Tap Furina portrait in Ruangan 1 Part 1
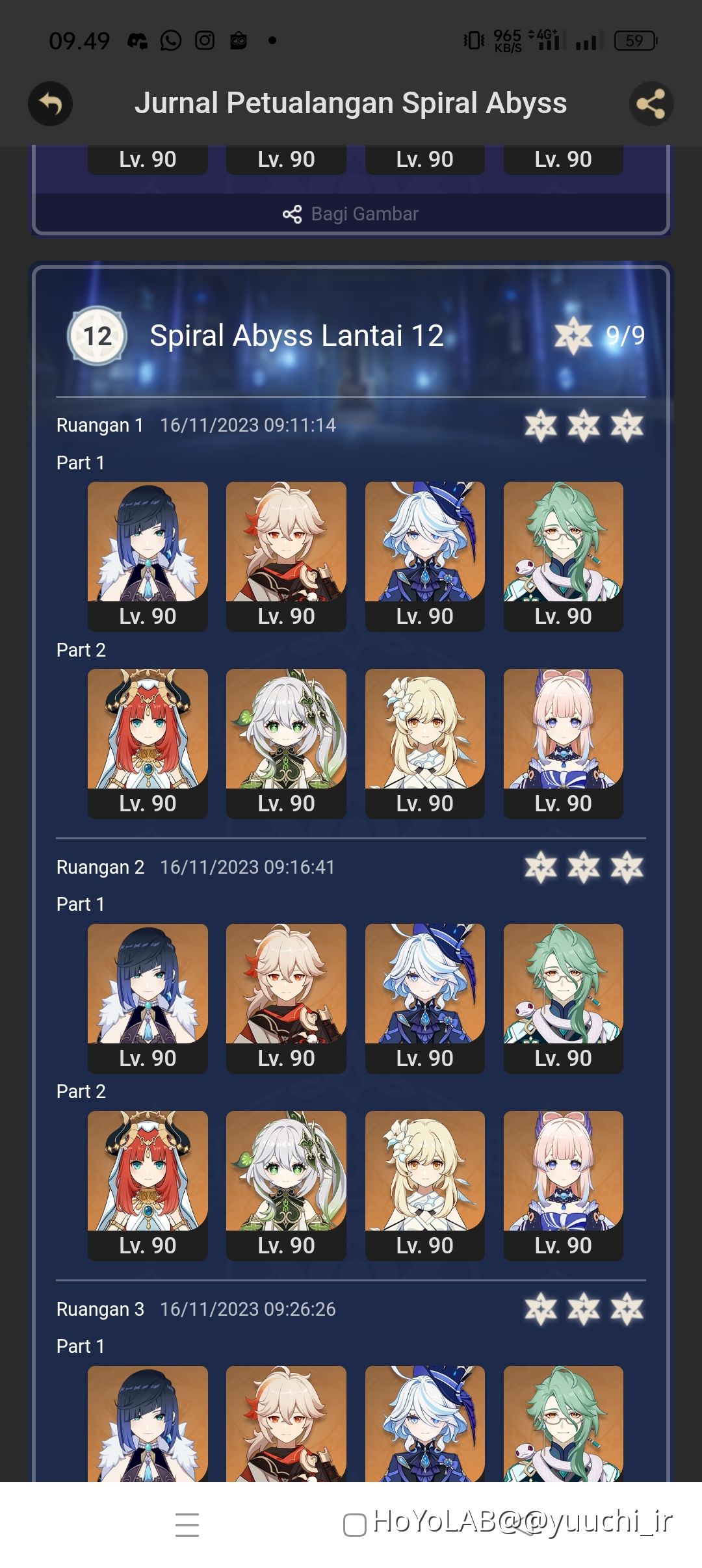The image size is (702, 1568). (x=425, y=556)
